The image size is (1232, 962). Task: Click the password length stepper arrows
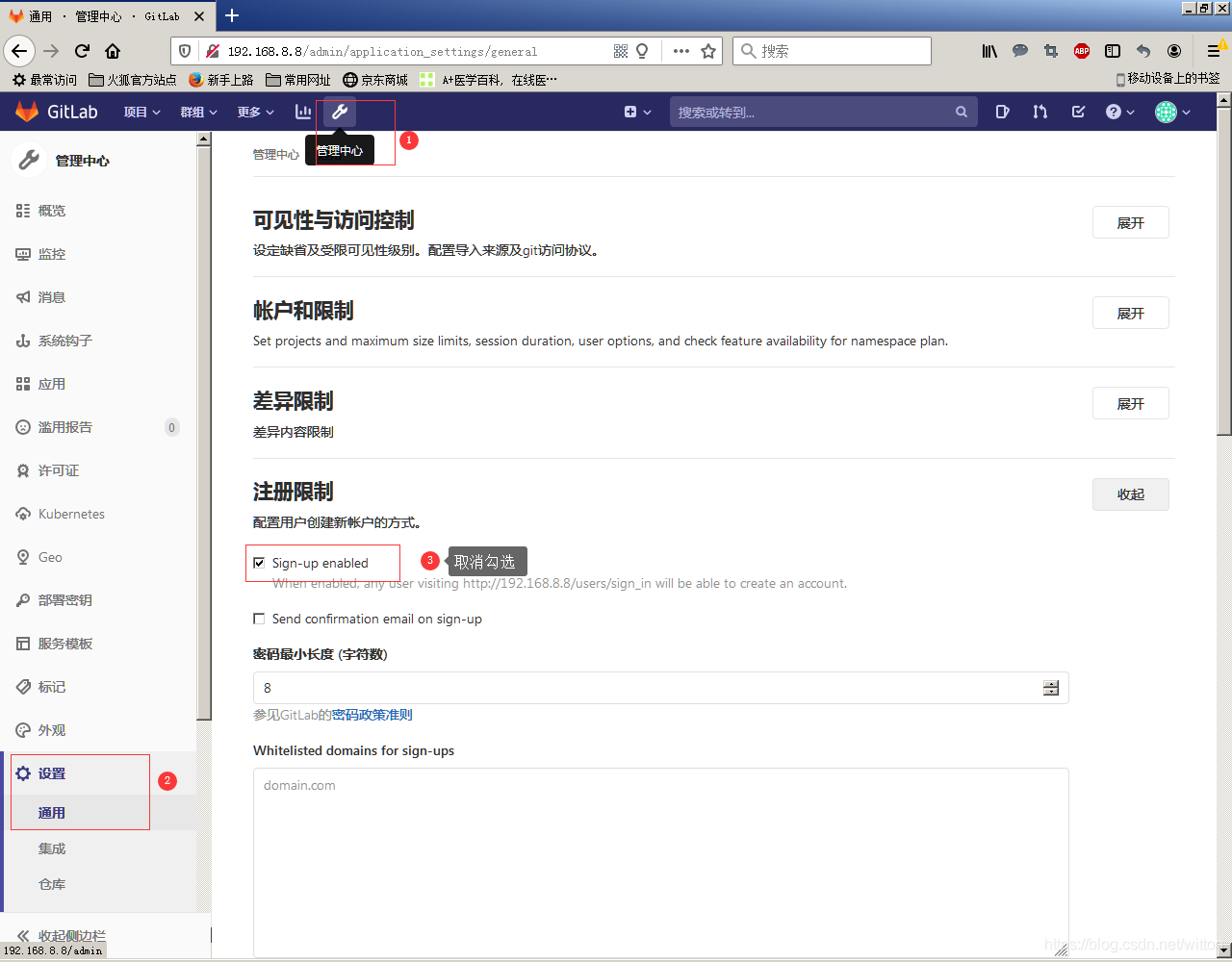click(x=1051, y=688)
